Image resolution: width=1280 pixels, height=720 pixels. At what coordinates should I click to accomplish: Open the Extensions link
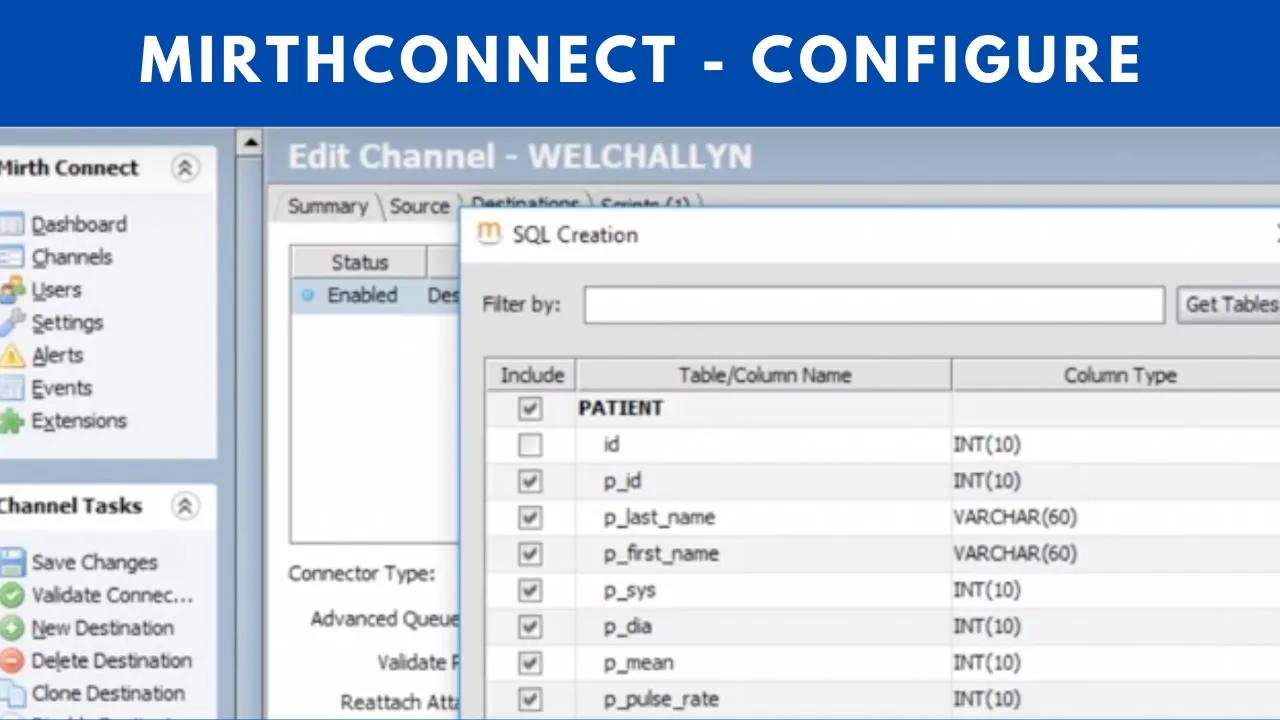79,421
